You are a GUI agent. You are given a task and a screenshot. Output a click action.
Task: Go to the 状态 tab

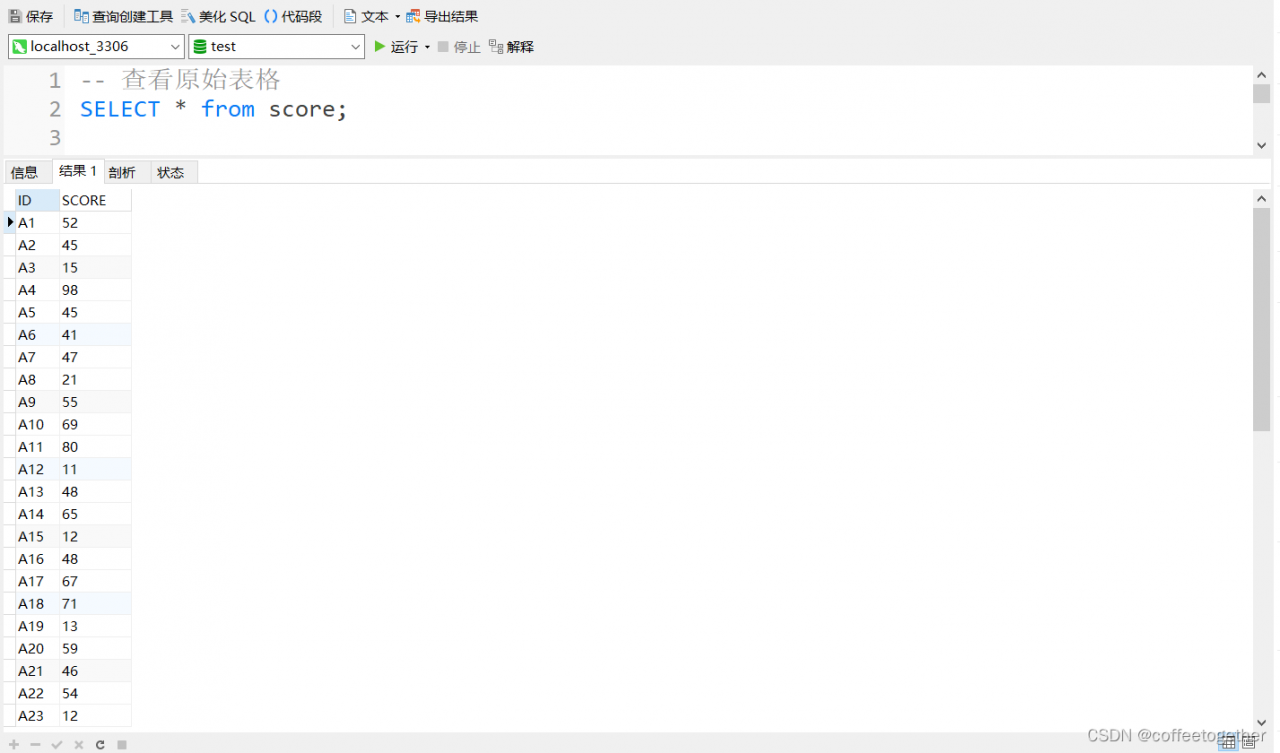click(x=171, y=172)
